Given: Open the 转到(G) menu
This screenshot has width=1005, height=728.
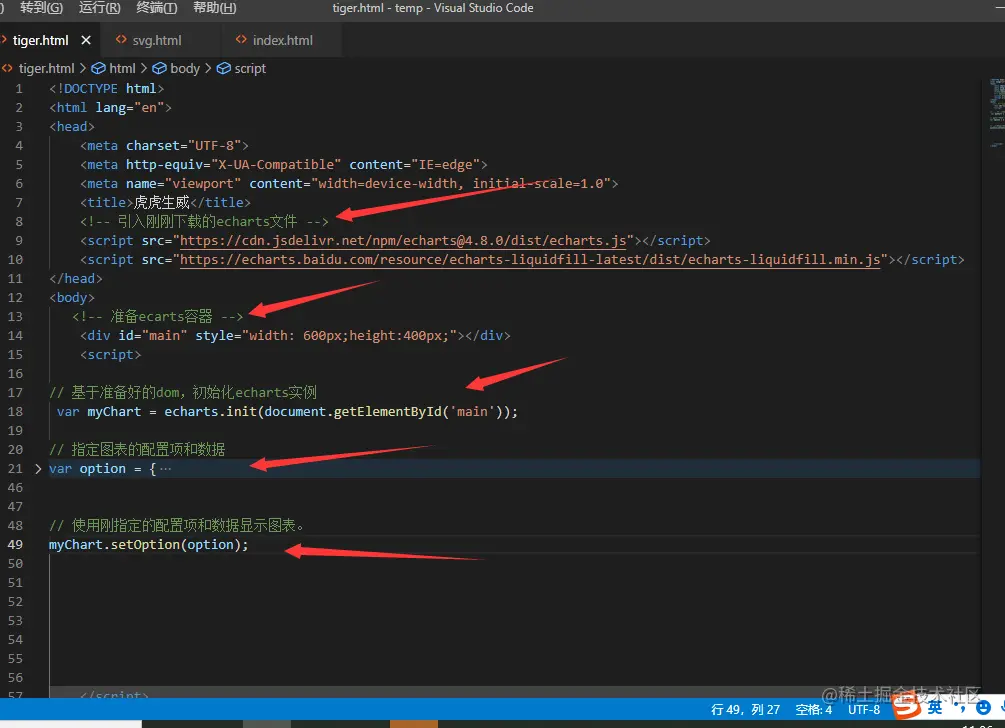Looking at the screenshot, I should point(41,8).
